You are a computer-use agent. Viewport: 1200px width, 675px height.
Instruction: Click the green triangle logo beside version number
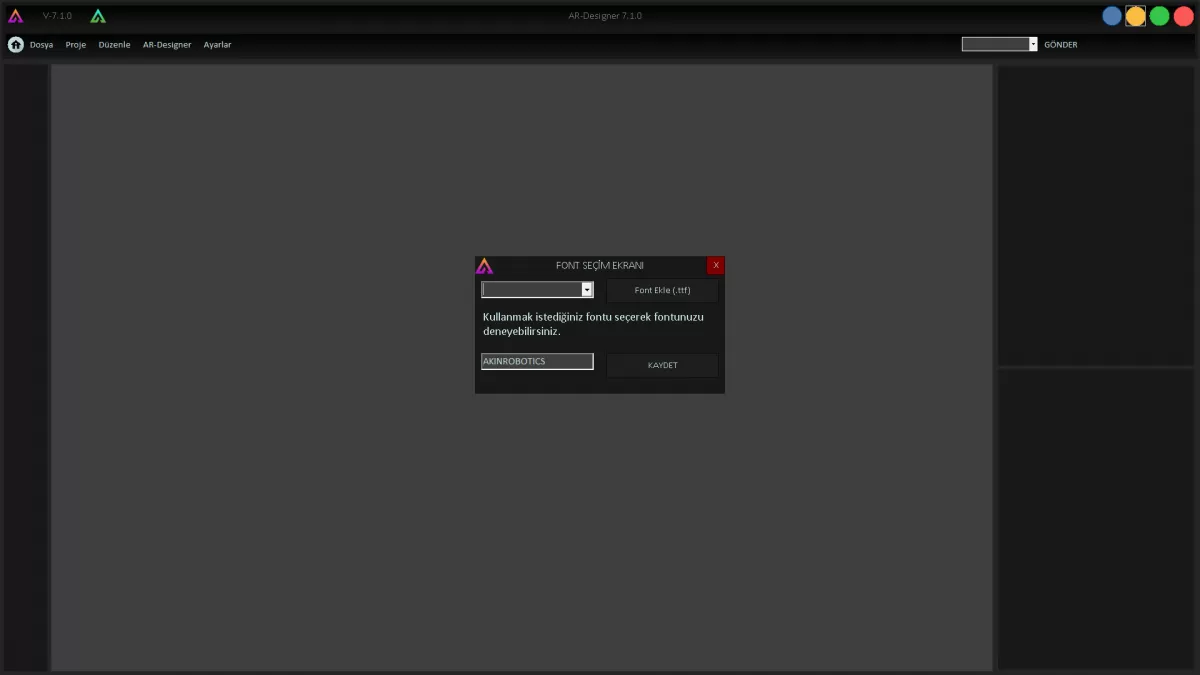coord(98,16)
